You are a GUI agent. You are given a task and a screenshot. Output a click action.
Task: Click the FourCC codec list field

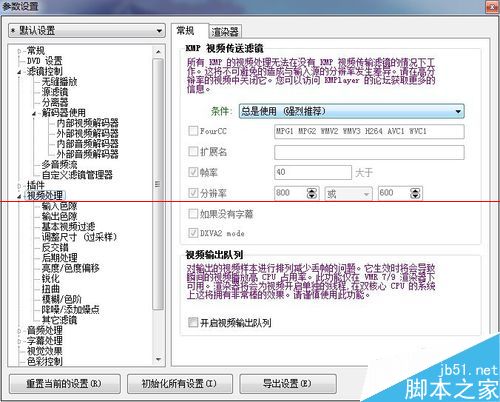(369, 131)
